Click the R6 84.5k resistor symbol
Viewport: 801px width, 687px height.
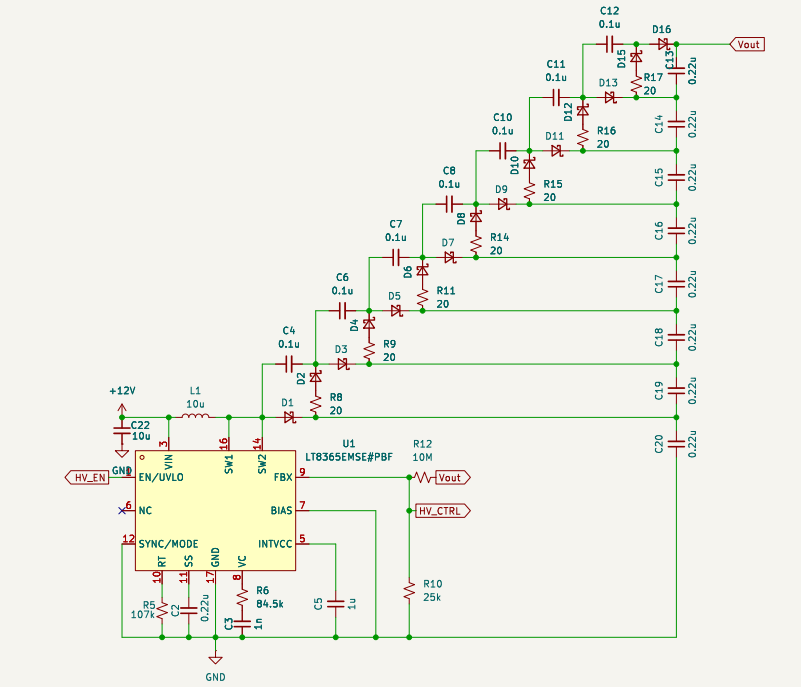(x=241, y=597)
